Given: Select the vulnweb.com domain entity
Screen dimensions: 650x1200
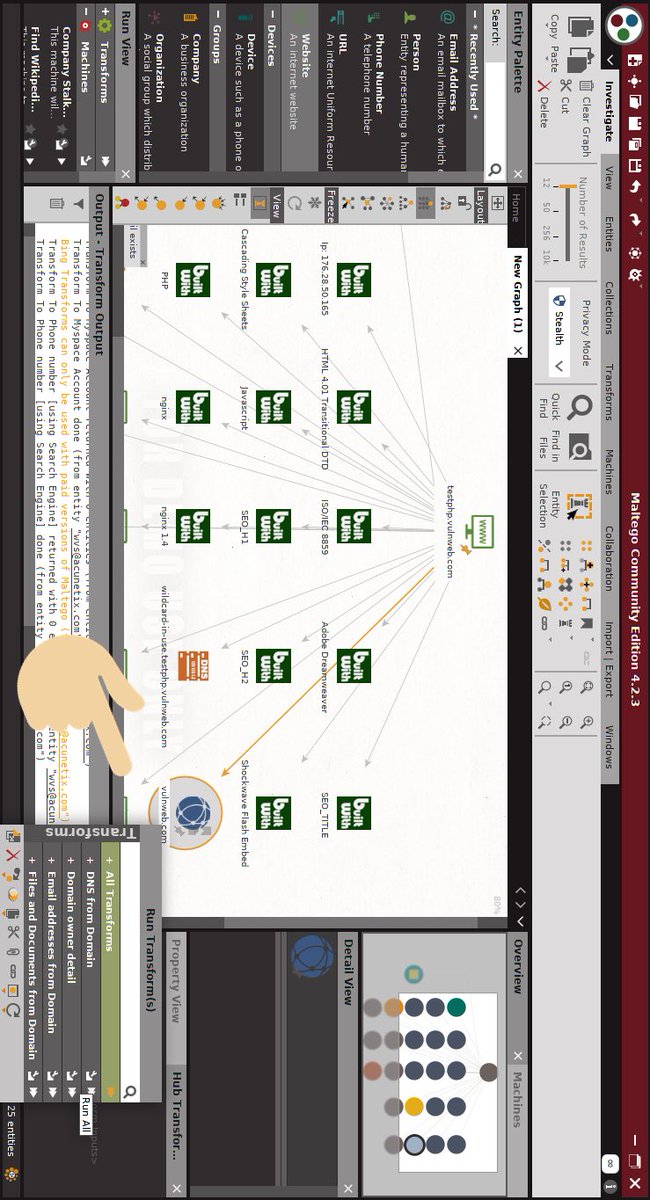Looking at the screenshot, I should [191, 813].
